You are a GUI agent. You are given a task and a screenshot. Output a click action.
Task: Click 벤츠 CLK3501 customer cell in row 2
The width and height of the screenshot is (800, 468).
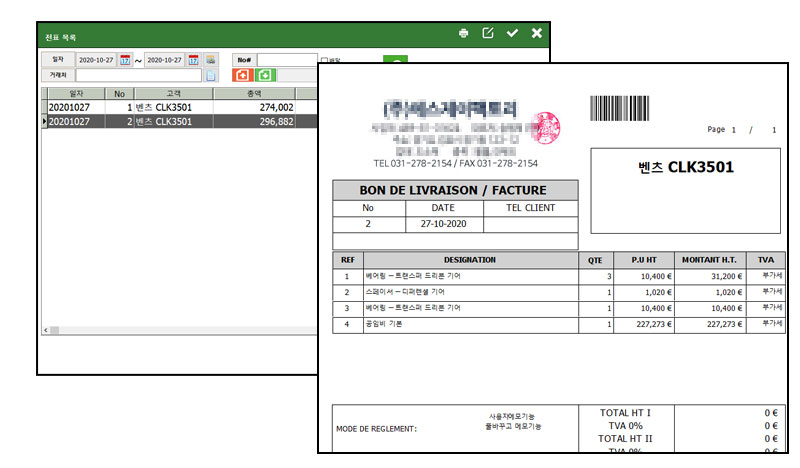point(173,121)
